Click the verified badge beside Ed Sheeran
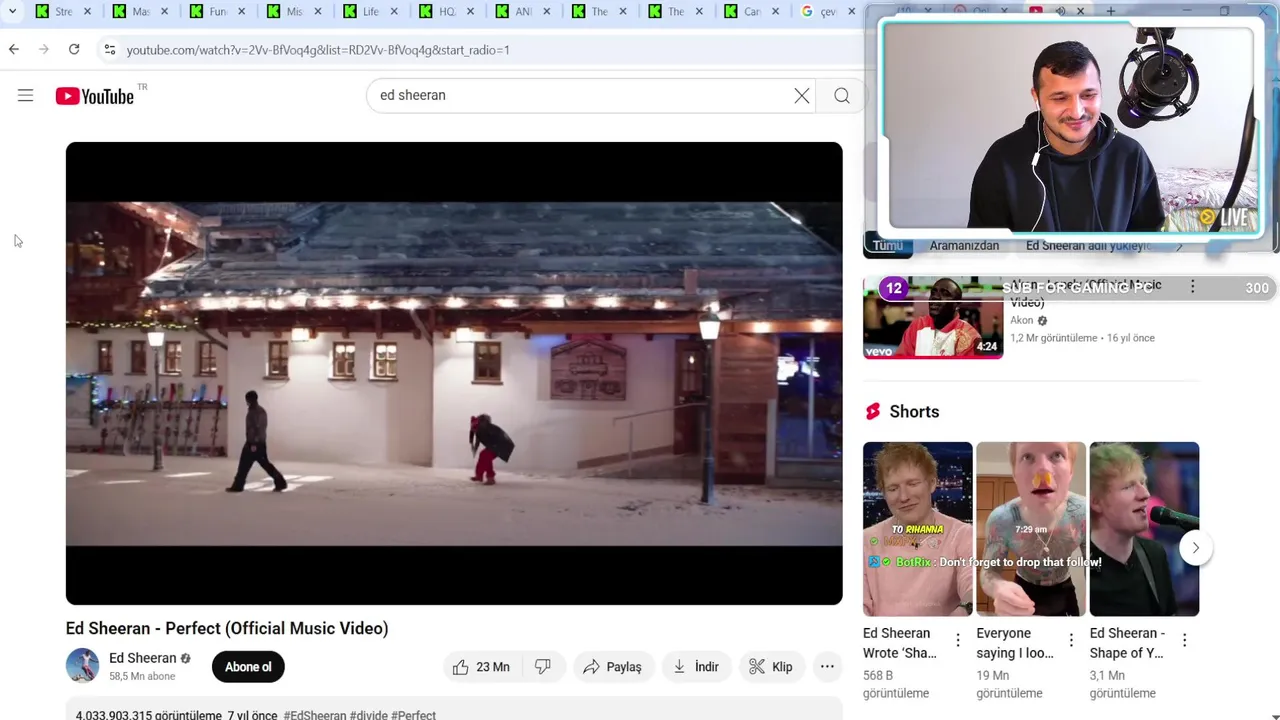This screenshot has height=720, width=1280. point(185,659)
